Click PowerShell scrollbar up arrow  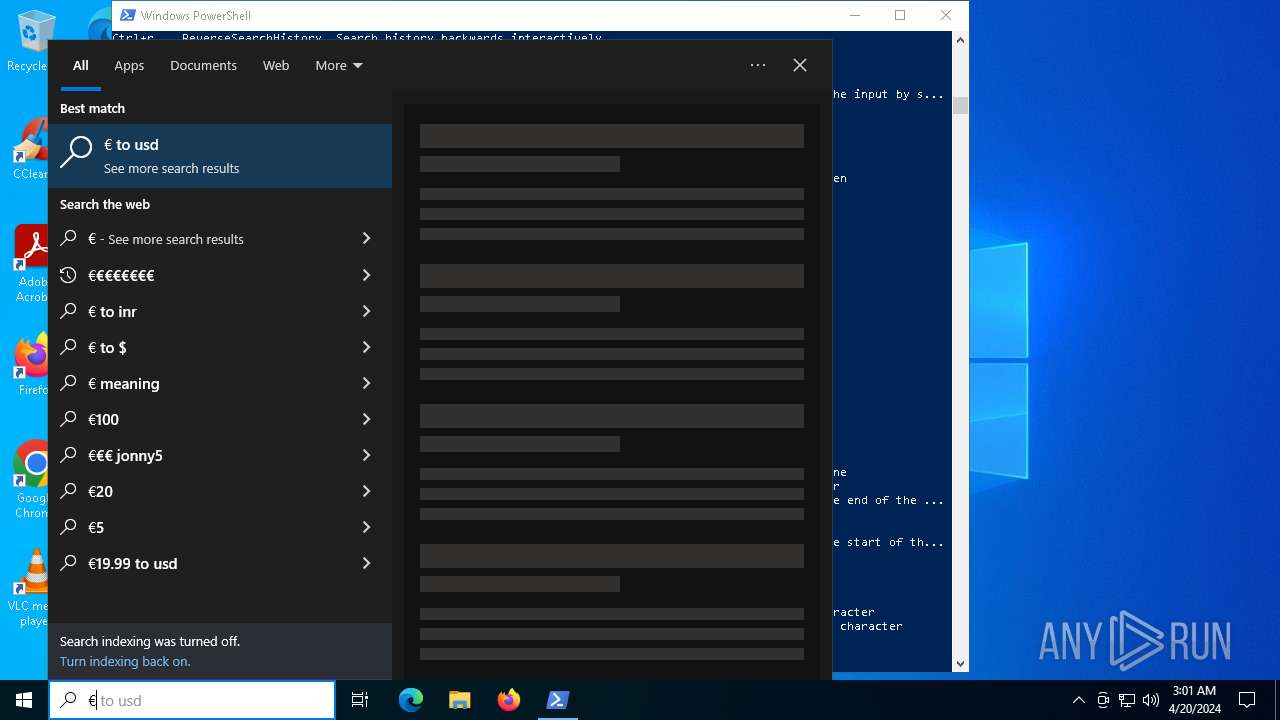960,40
